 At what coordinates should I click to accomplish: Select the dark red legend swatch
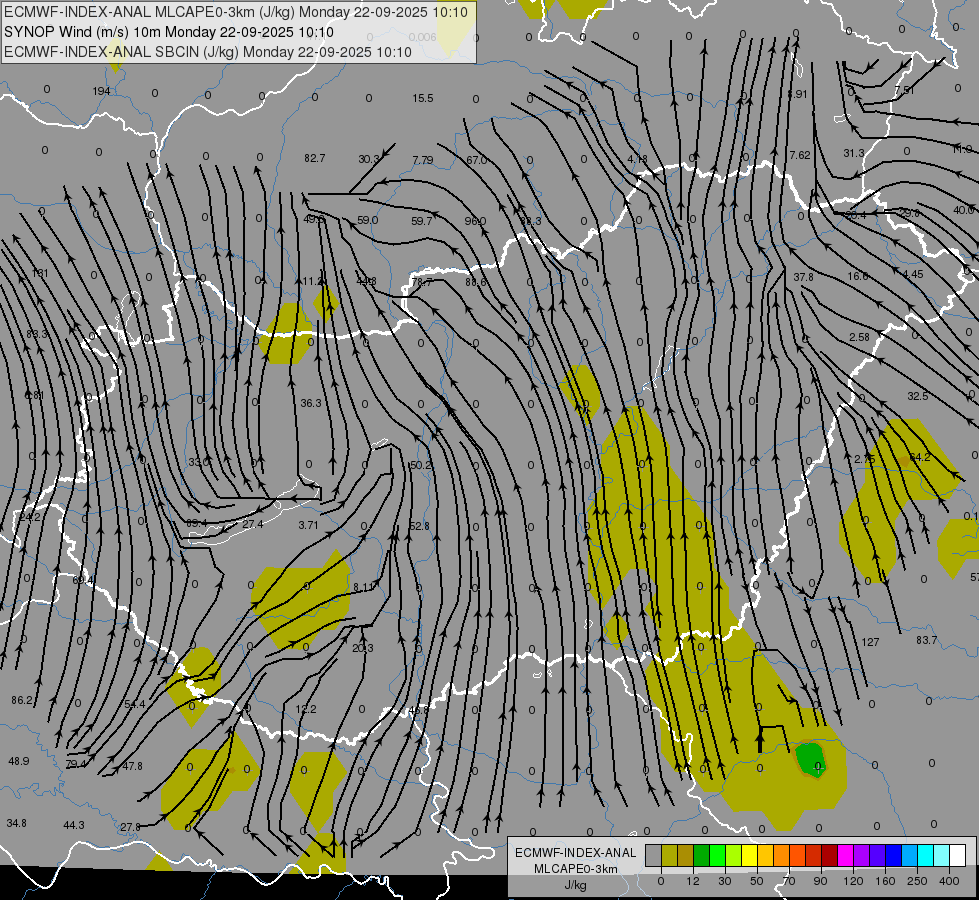[x=829, y=855]
